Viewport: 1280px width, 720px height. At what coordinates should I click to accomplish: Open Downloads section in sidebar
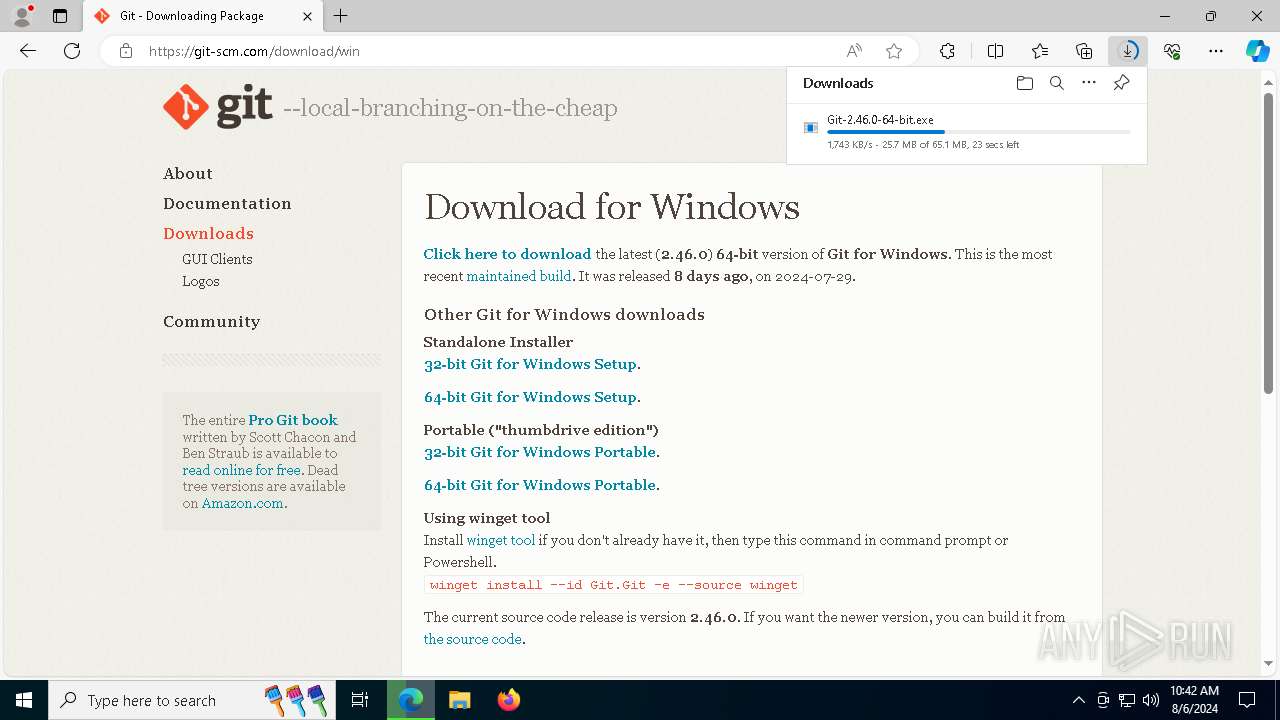[208, 233]
